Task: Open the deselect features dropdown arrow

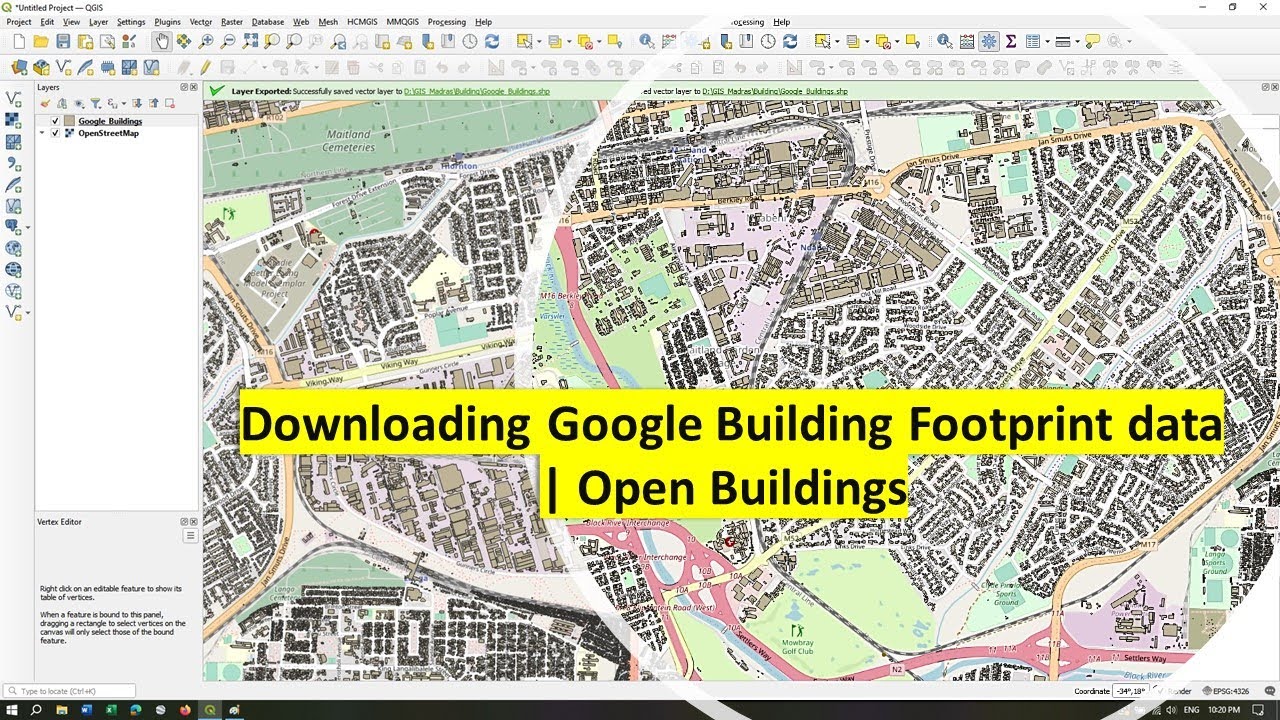Action: 600,41
